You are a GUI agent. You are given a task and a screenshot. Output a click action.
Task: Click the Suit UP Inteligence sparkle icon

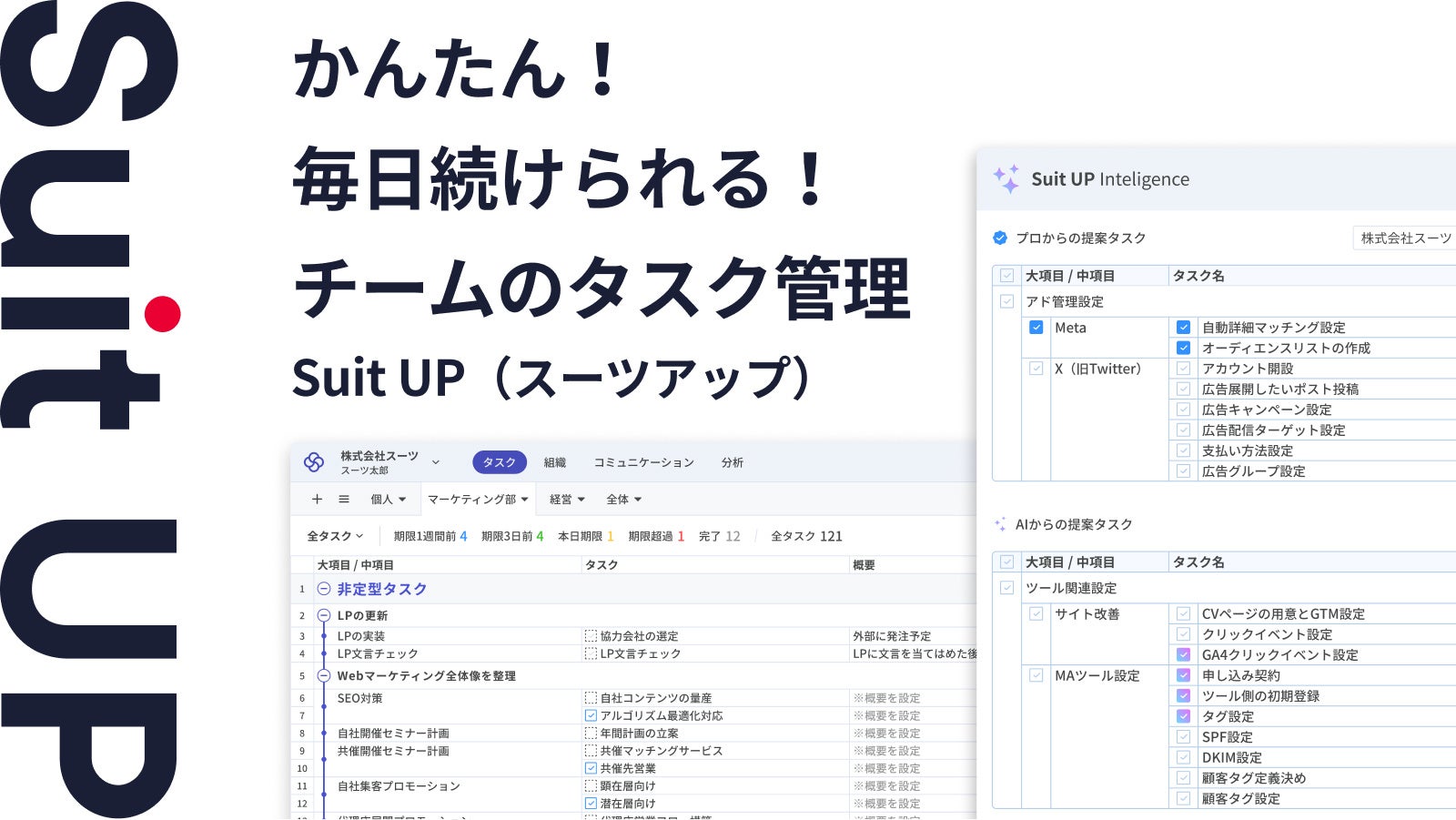click(x=1006, y=178)
